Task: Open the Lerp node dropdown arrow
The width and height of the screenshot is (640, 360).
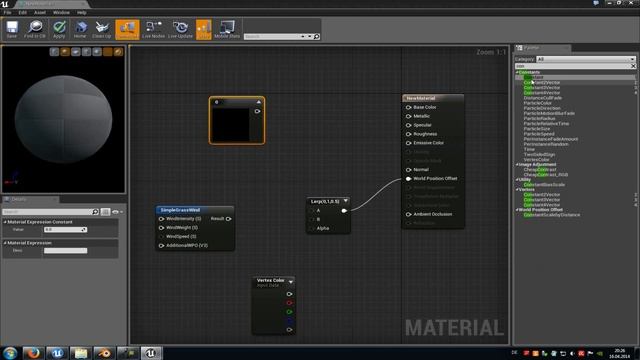Action: [346, 201]
